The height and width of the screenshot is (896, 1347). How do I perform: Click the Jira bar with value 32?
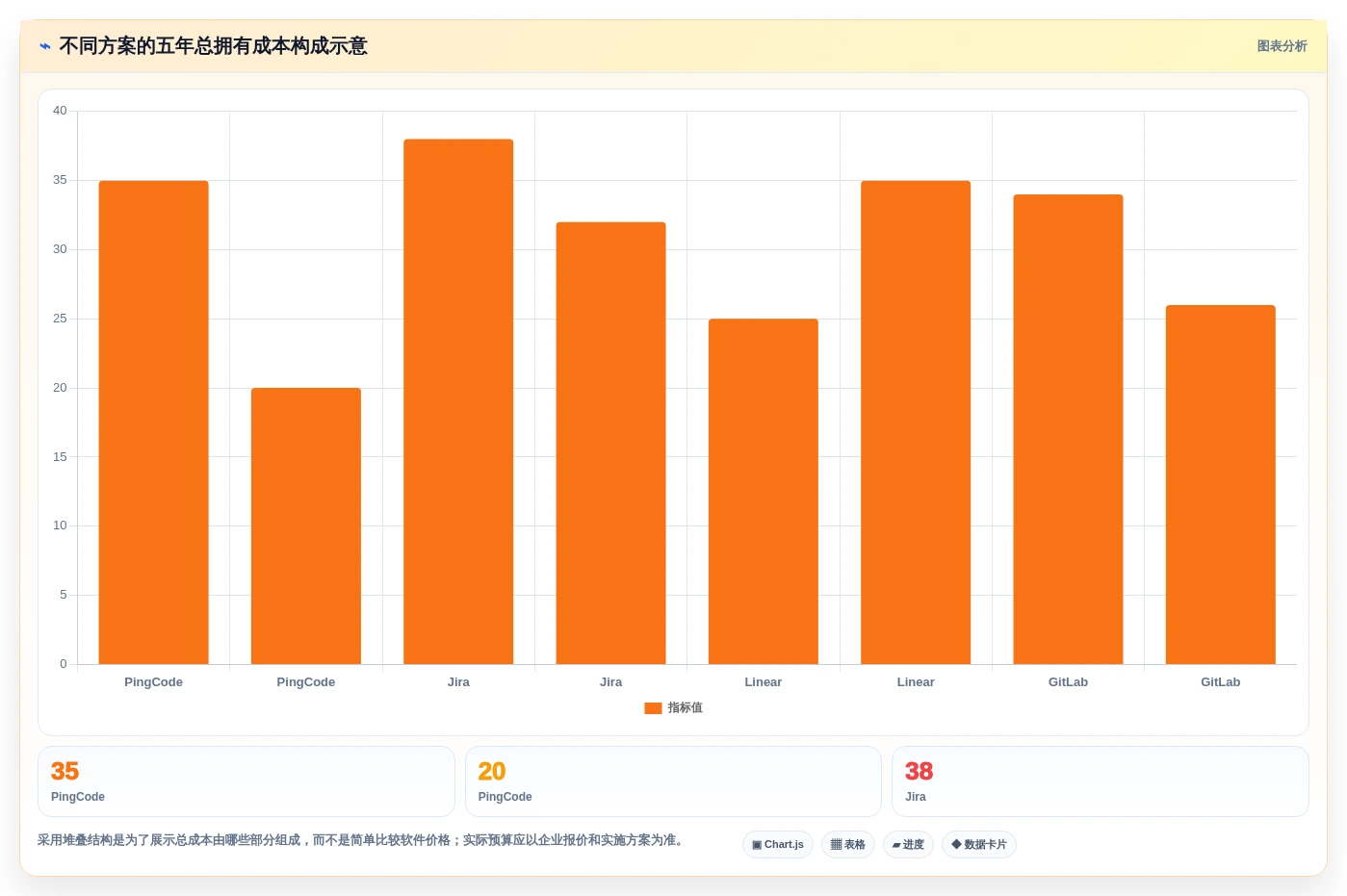[x=610, y=443]
